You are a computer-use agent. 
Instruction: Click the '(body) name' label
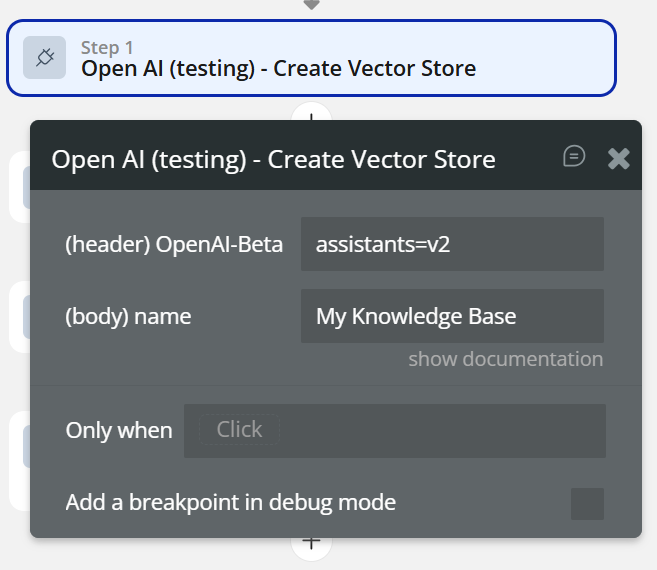[128, 317]
